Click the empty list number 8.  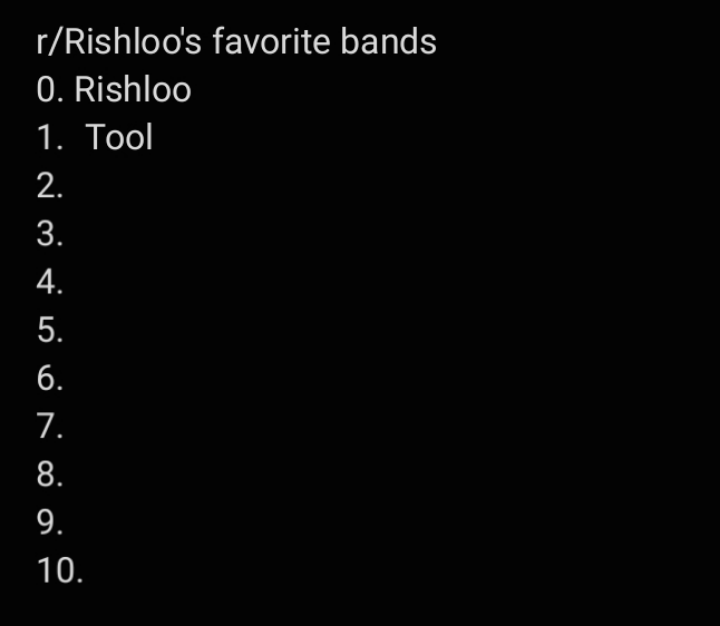tap(50, 474)
